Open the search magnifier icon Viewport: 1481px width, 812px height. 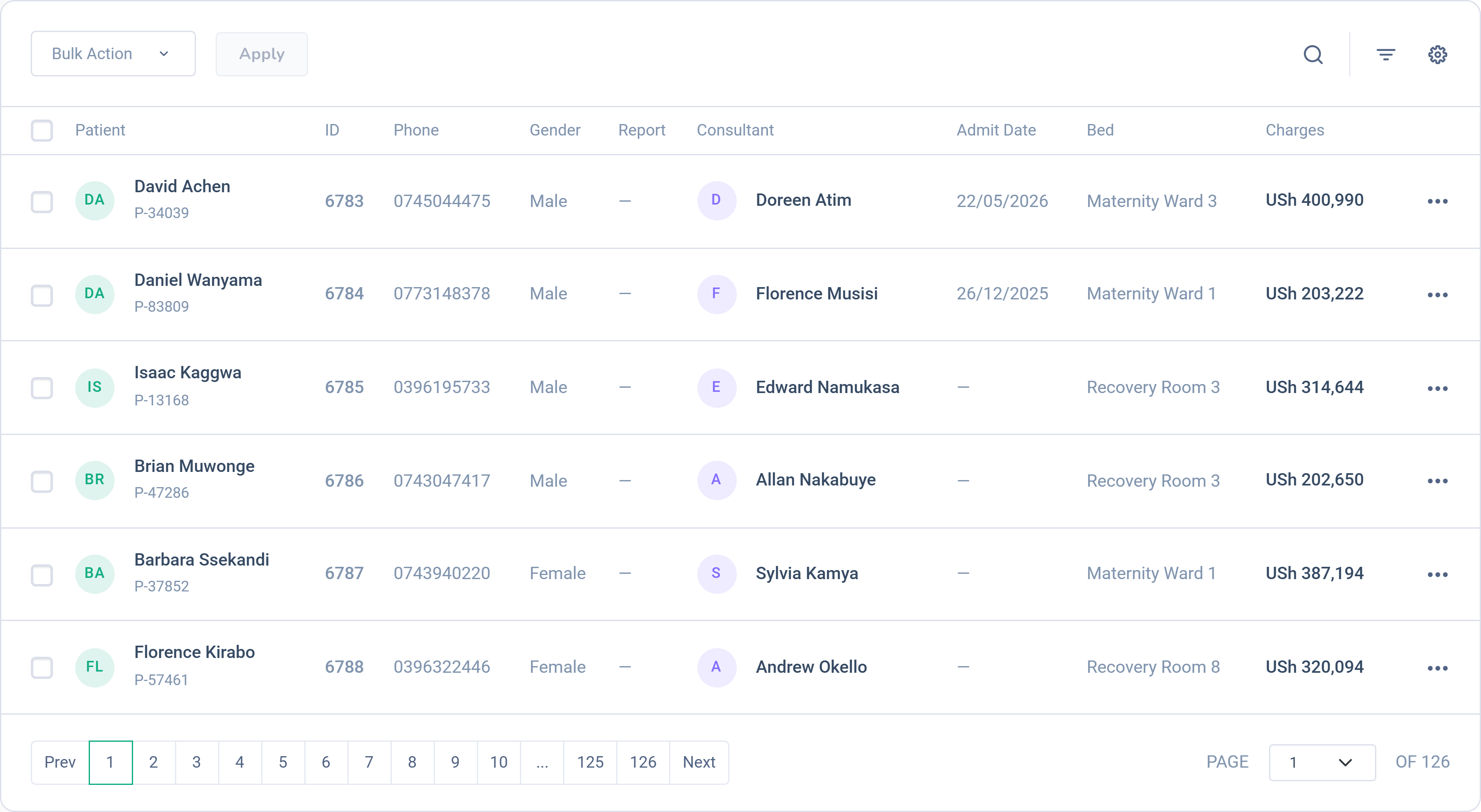1313,55
